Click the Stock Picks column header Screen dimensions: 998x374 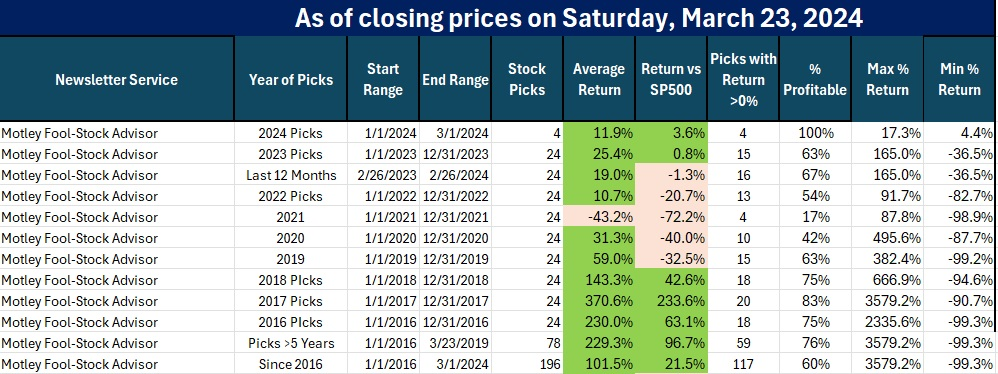click(527, 79)
